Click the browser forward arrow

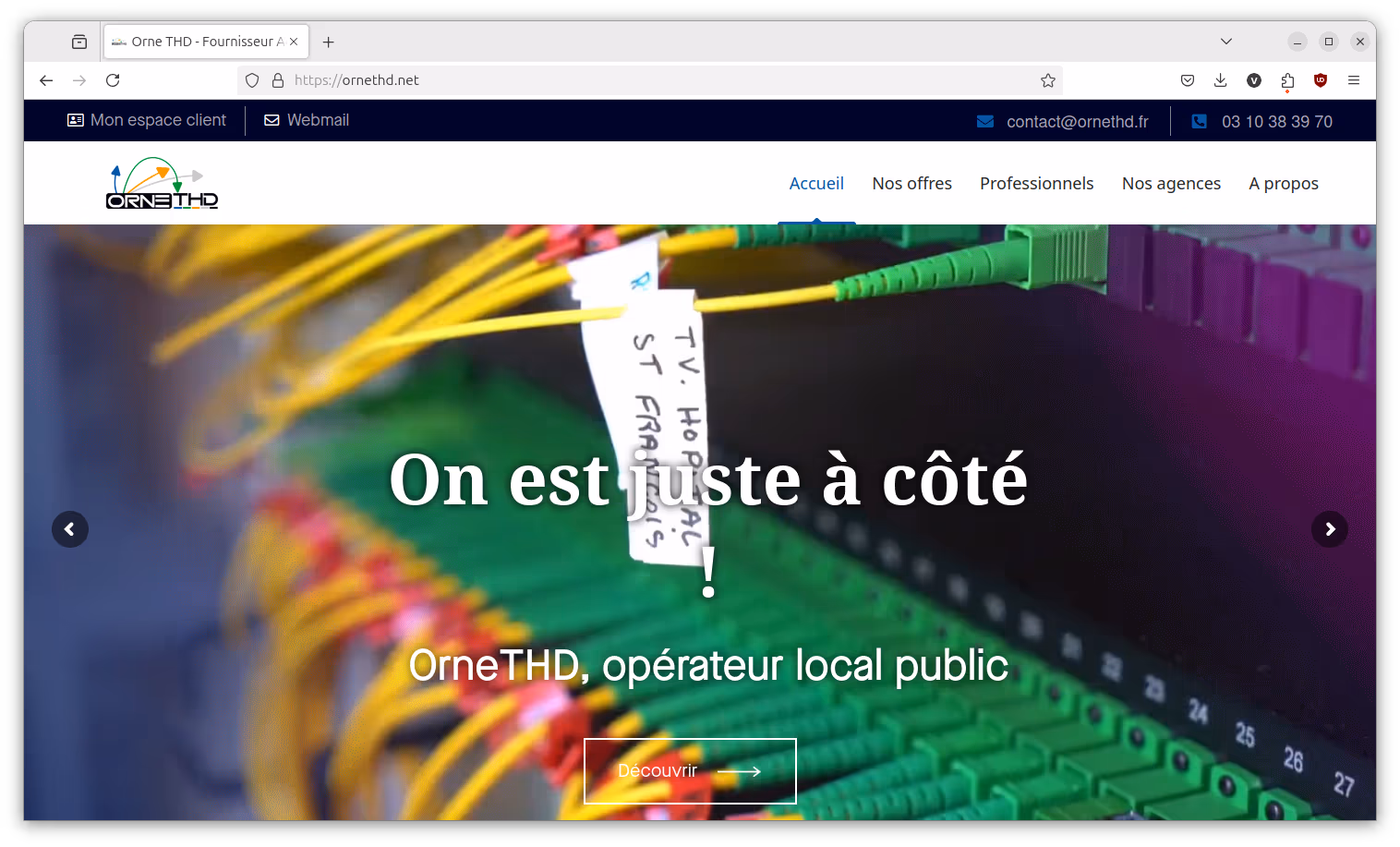tap(79, 80)
